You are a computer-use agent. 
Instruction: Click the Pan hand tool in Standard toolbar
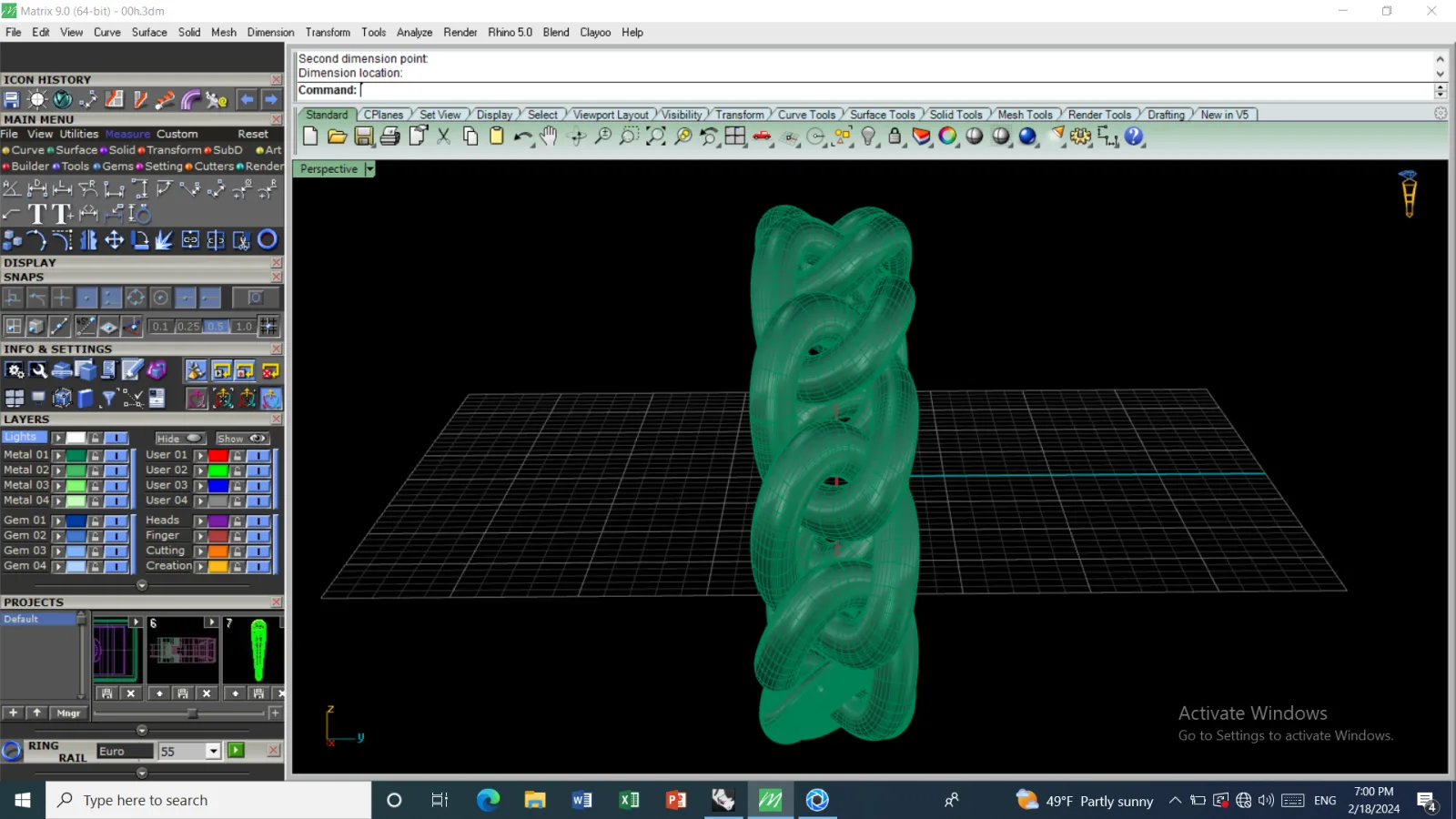pyautogui.click(x=549, y=136)
